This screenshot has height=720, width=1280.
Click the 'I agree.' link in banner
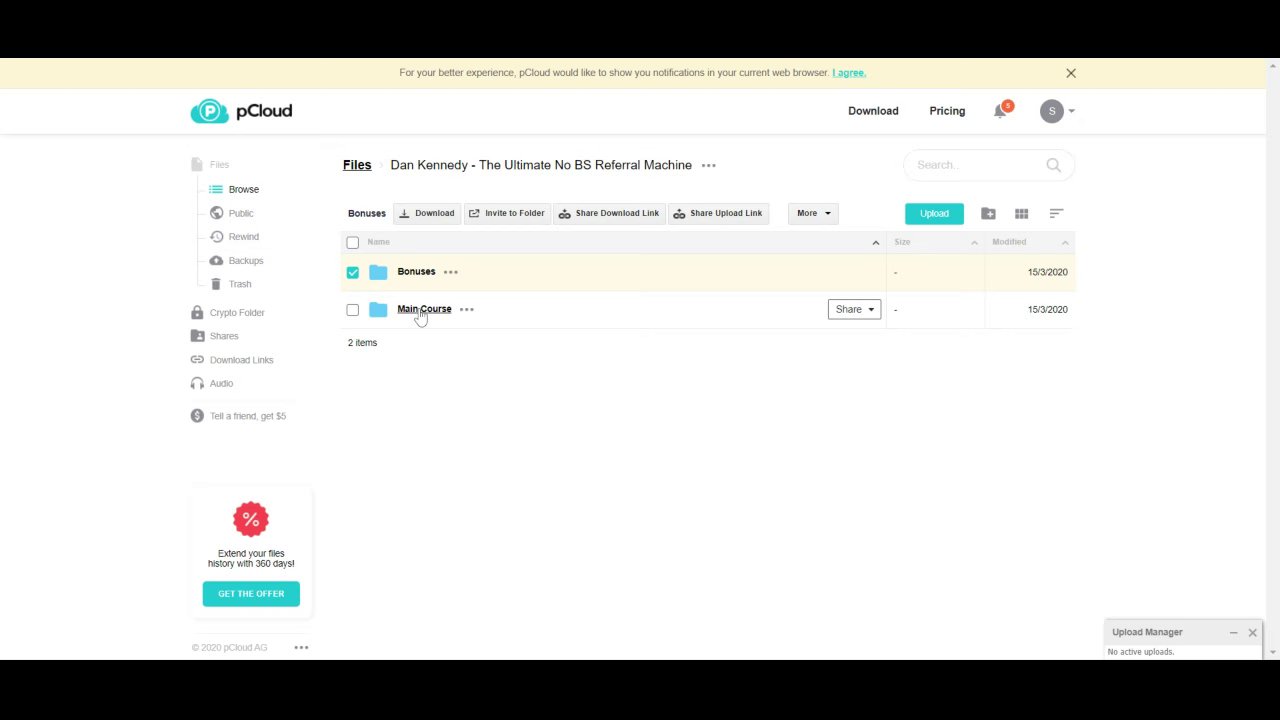849,73
